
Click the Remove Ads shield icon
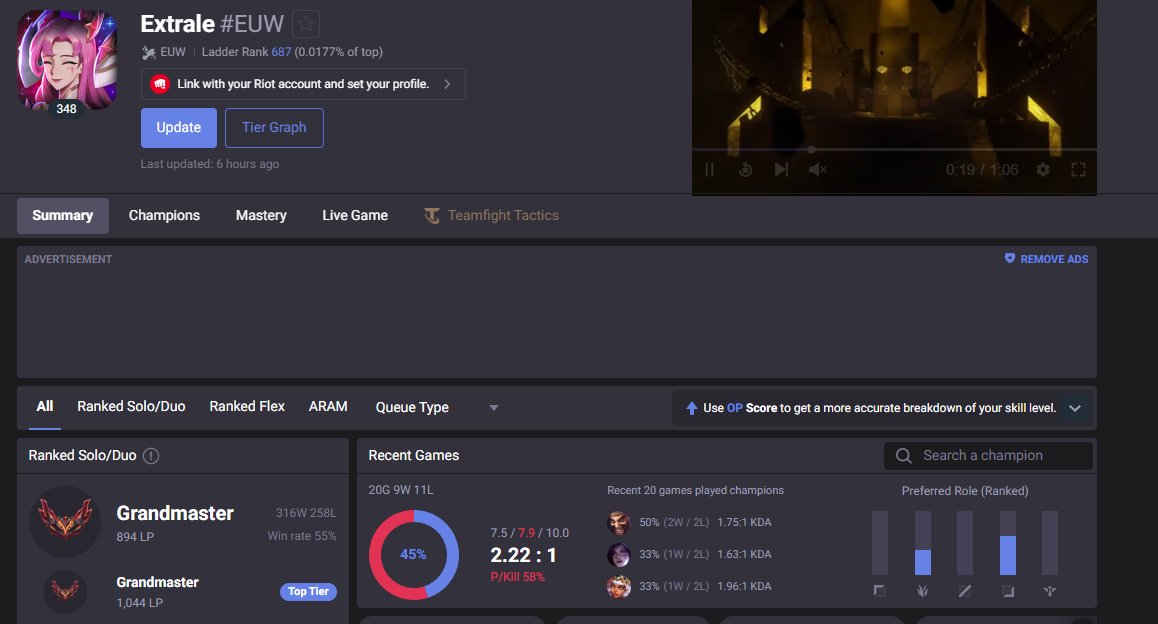(x=1009, y=258)
